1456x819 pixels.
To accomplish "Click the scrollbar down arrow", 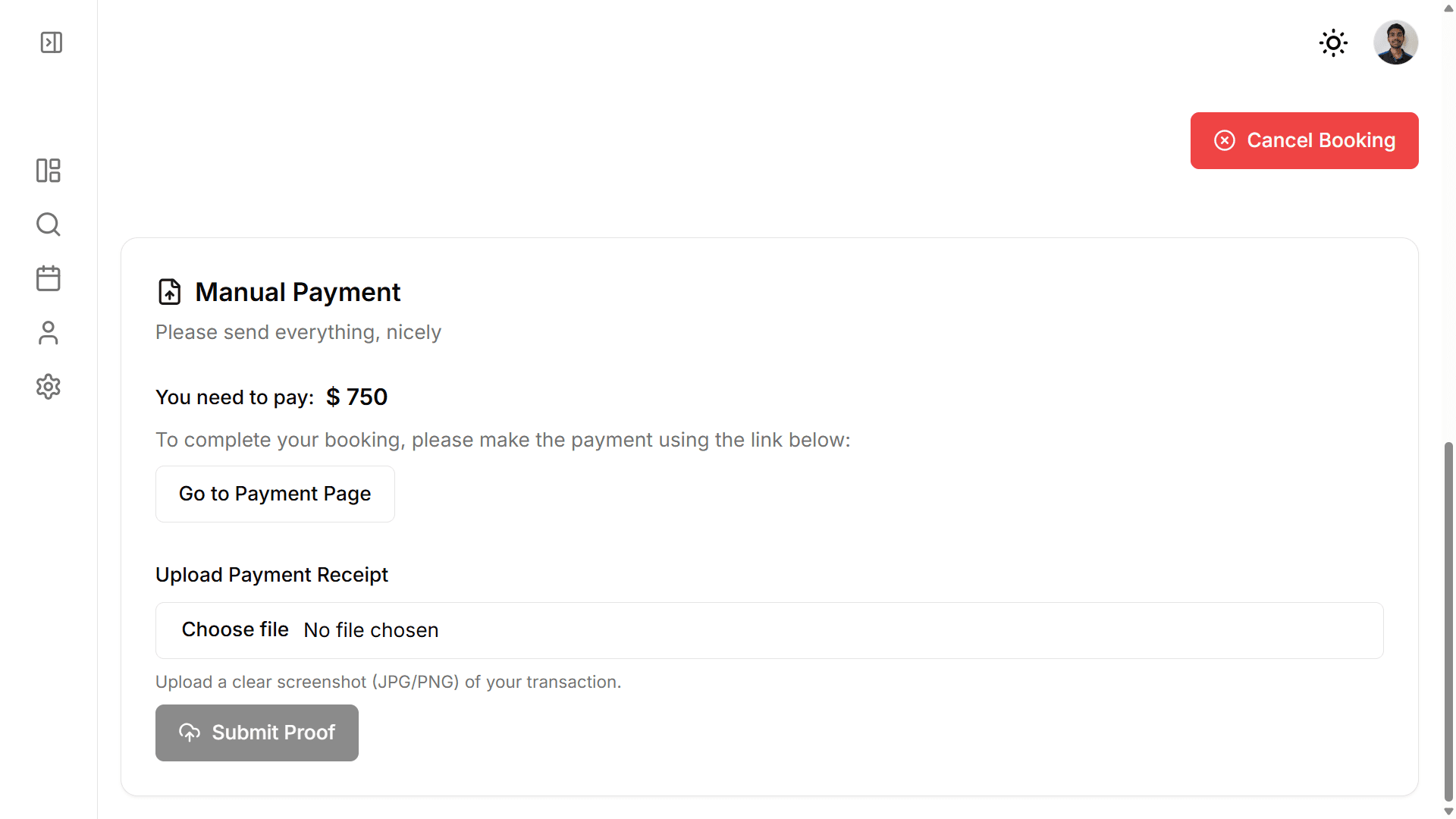I will pyautogui.click(x=1448, y=811).
